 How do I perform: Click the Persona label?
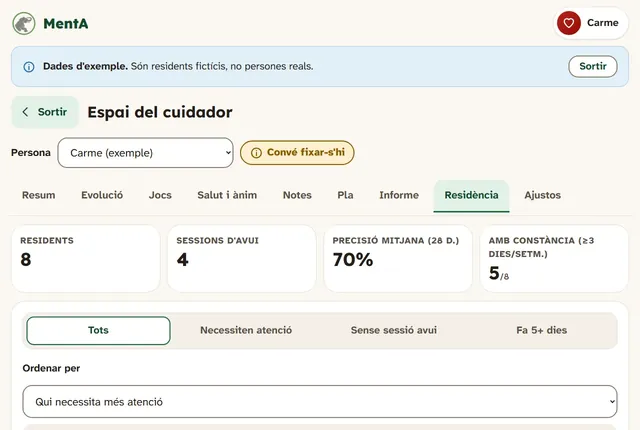31,153
